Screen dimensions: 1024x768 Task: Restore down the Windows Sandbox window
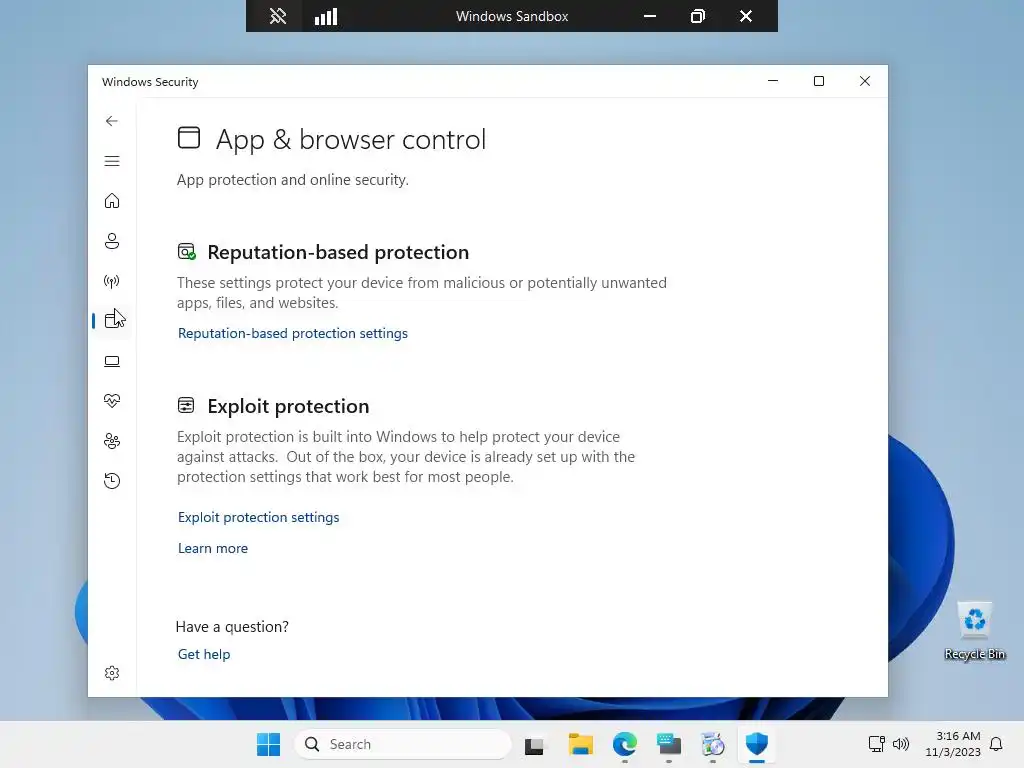[697, 16]
